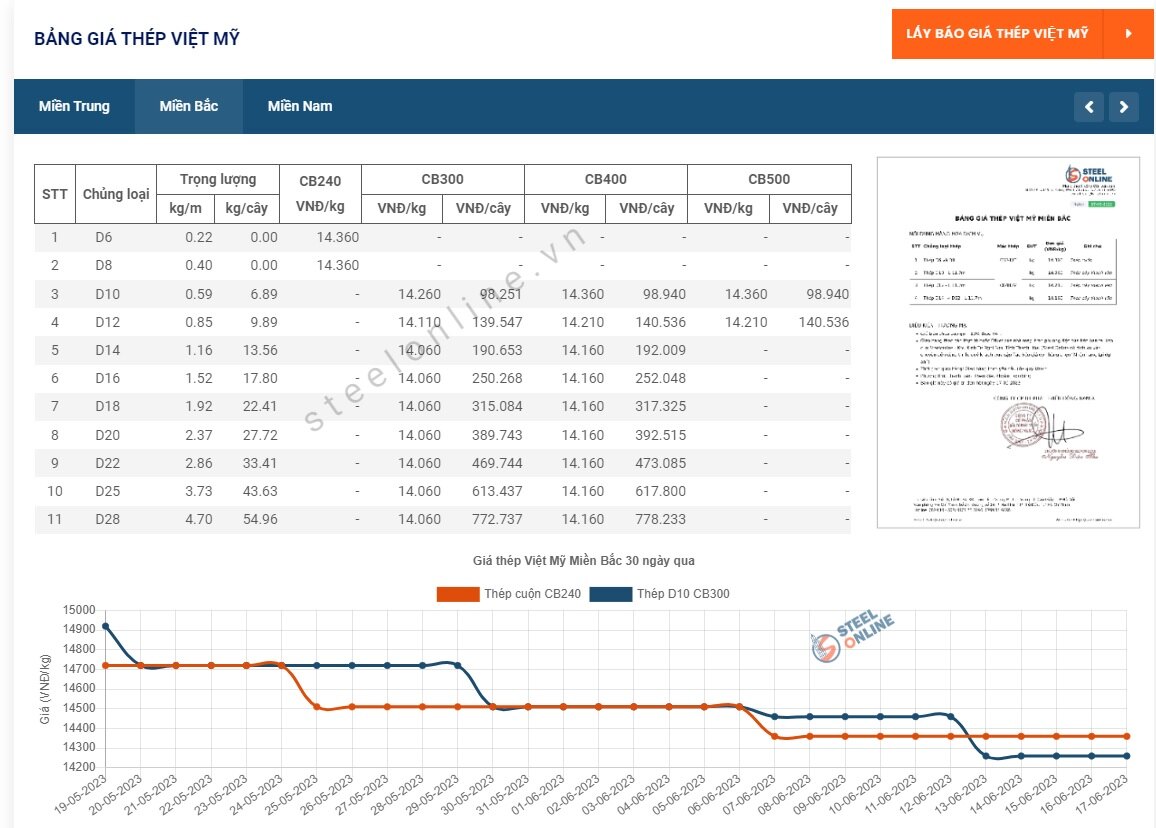The height and width of the screenshot is (828, 1156).
Task: Click the 98.251 price cell
Action: tap(501, 294)
